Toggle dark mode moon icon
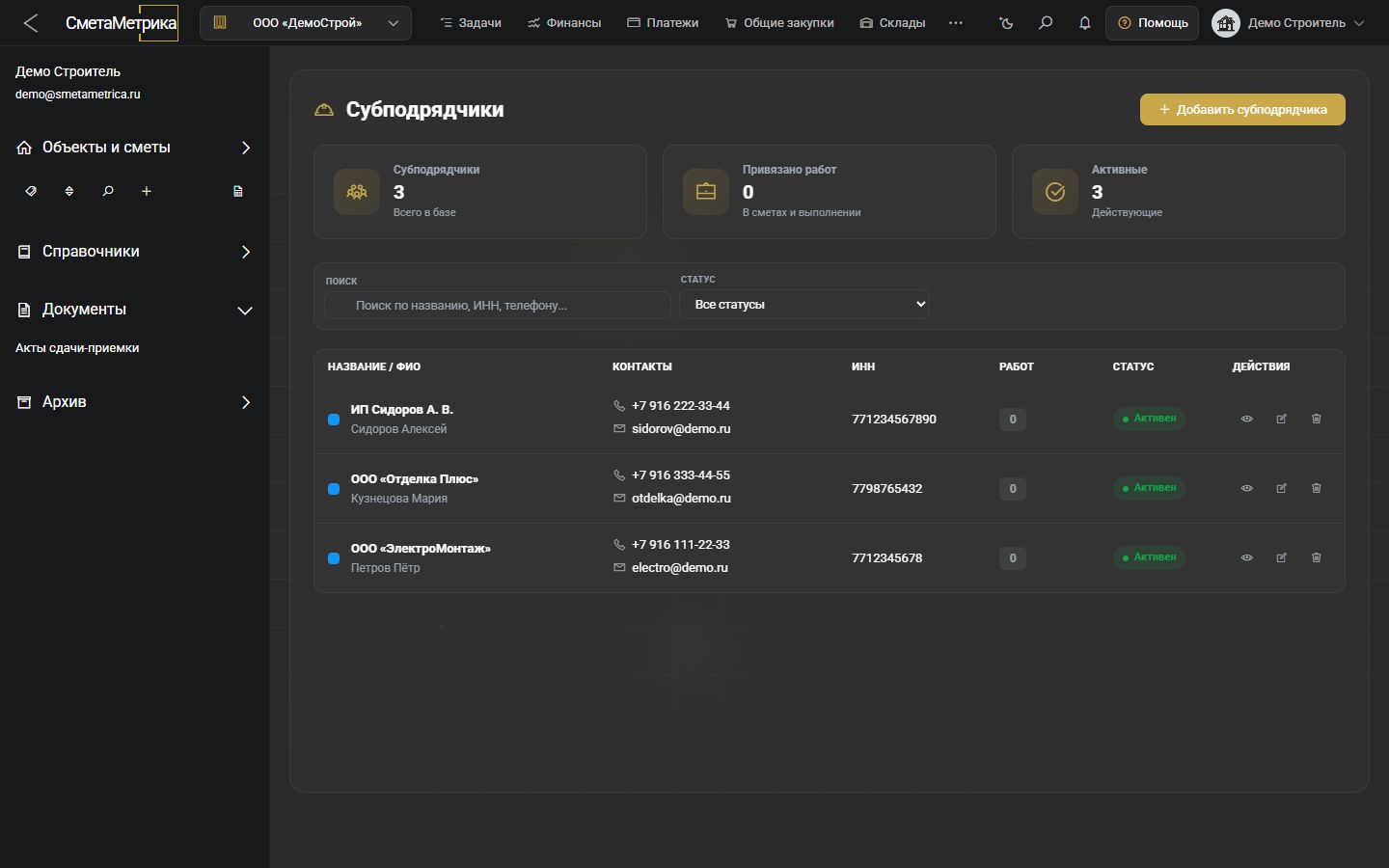This screenshot has width=1389, height=868. (x=1006, y=23)
